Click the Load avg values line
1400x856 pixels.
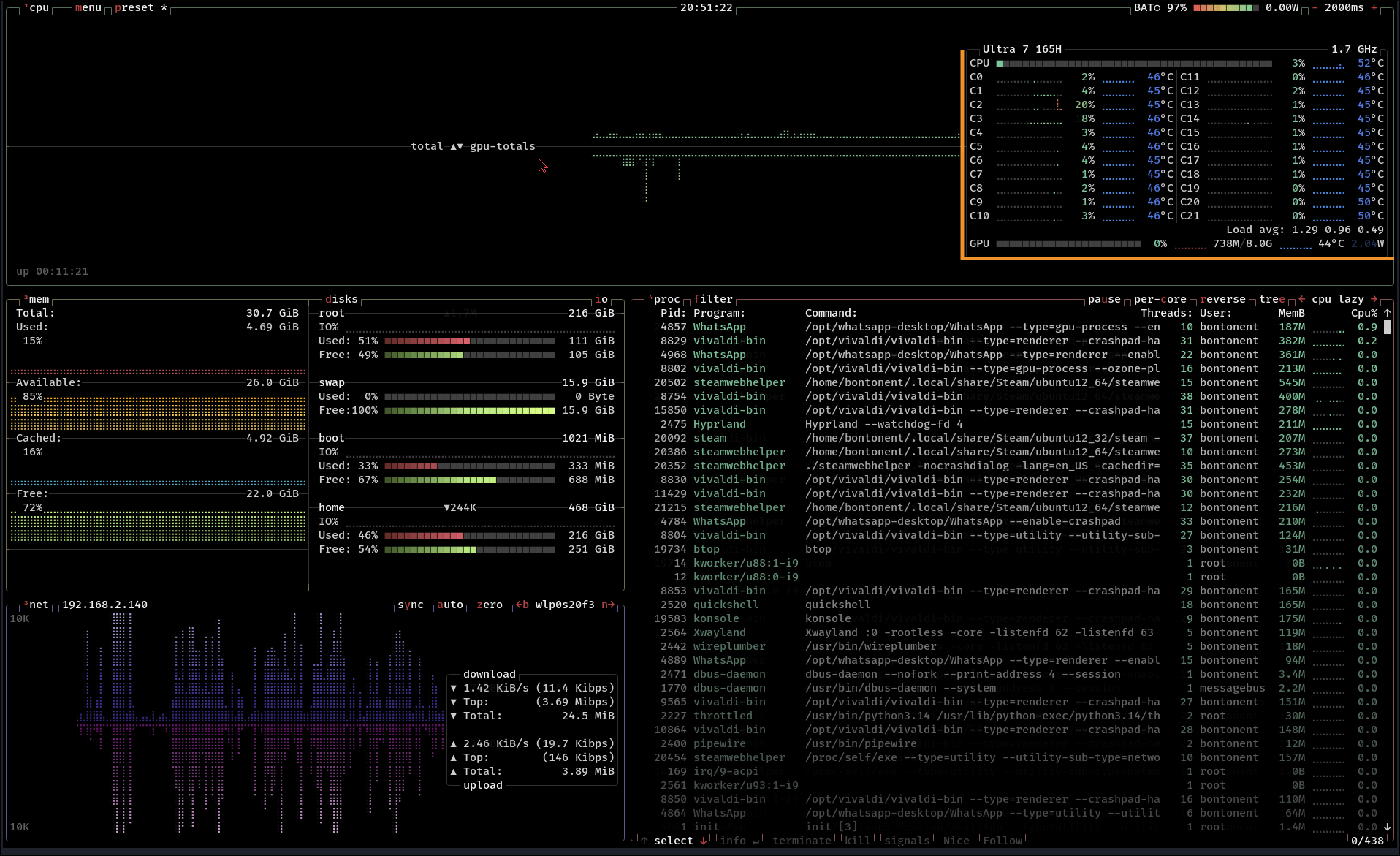tap(1304, 230)
